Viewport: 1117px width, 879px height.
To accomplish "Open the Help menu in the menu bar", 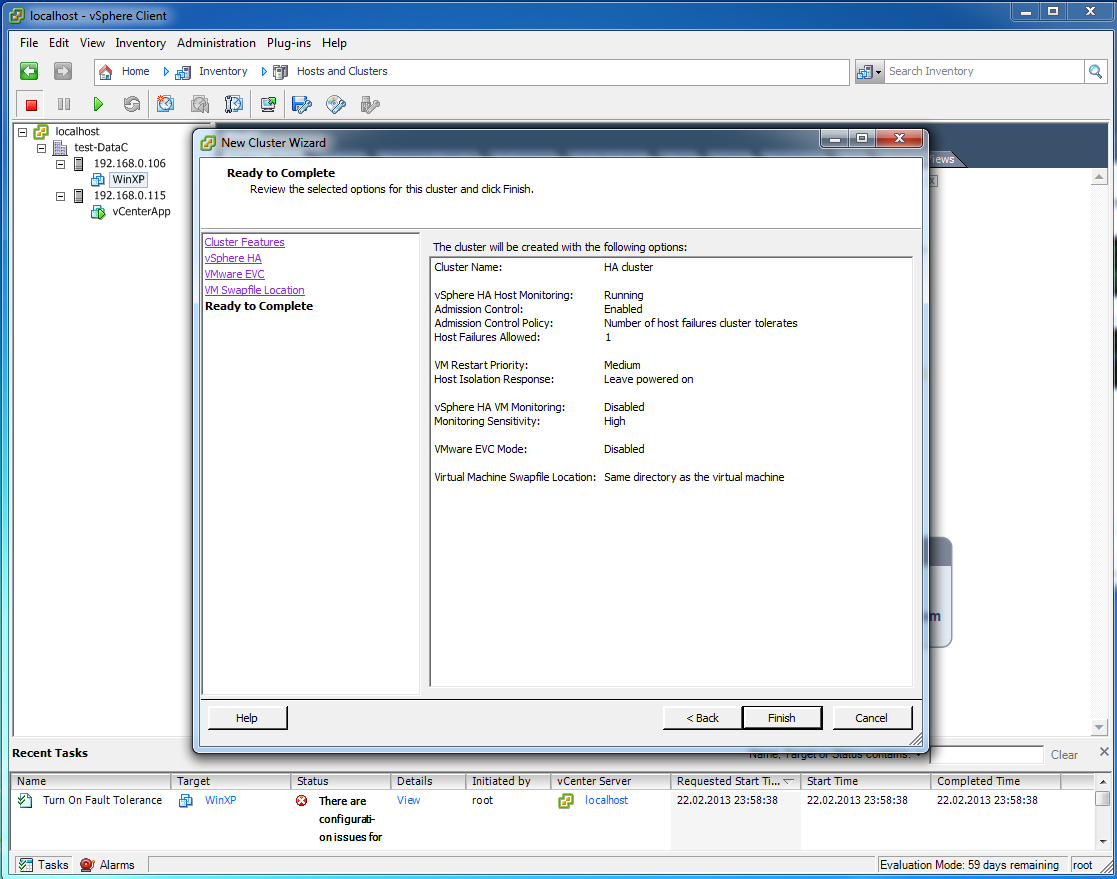I will (334, 43).
